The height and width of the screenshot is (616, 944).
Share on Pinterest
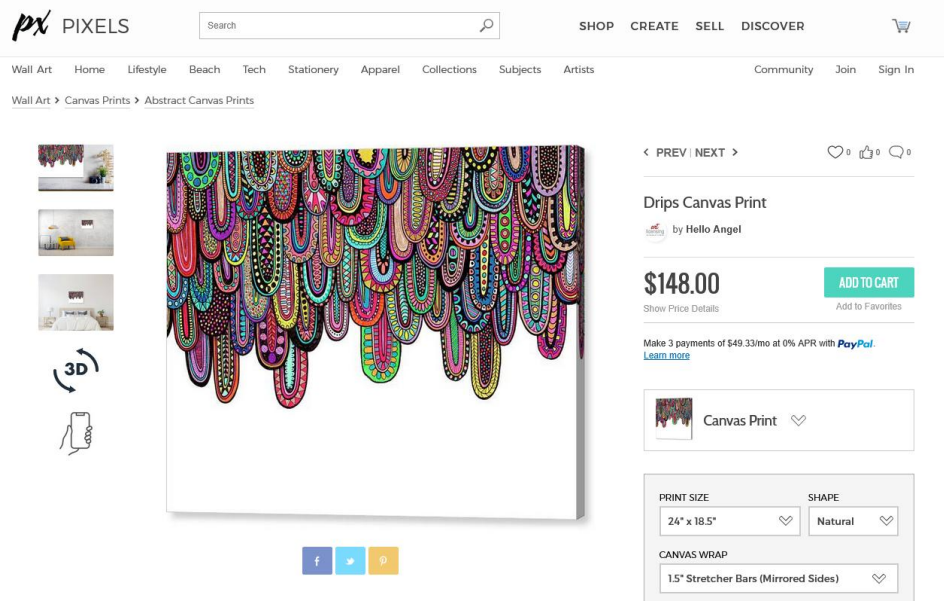384,561
